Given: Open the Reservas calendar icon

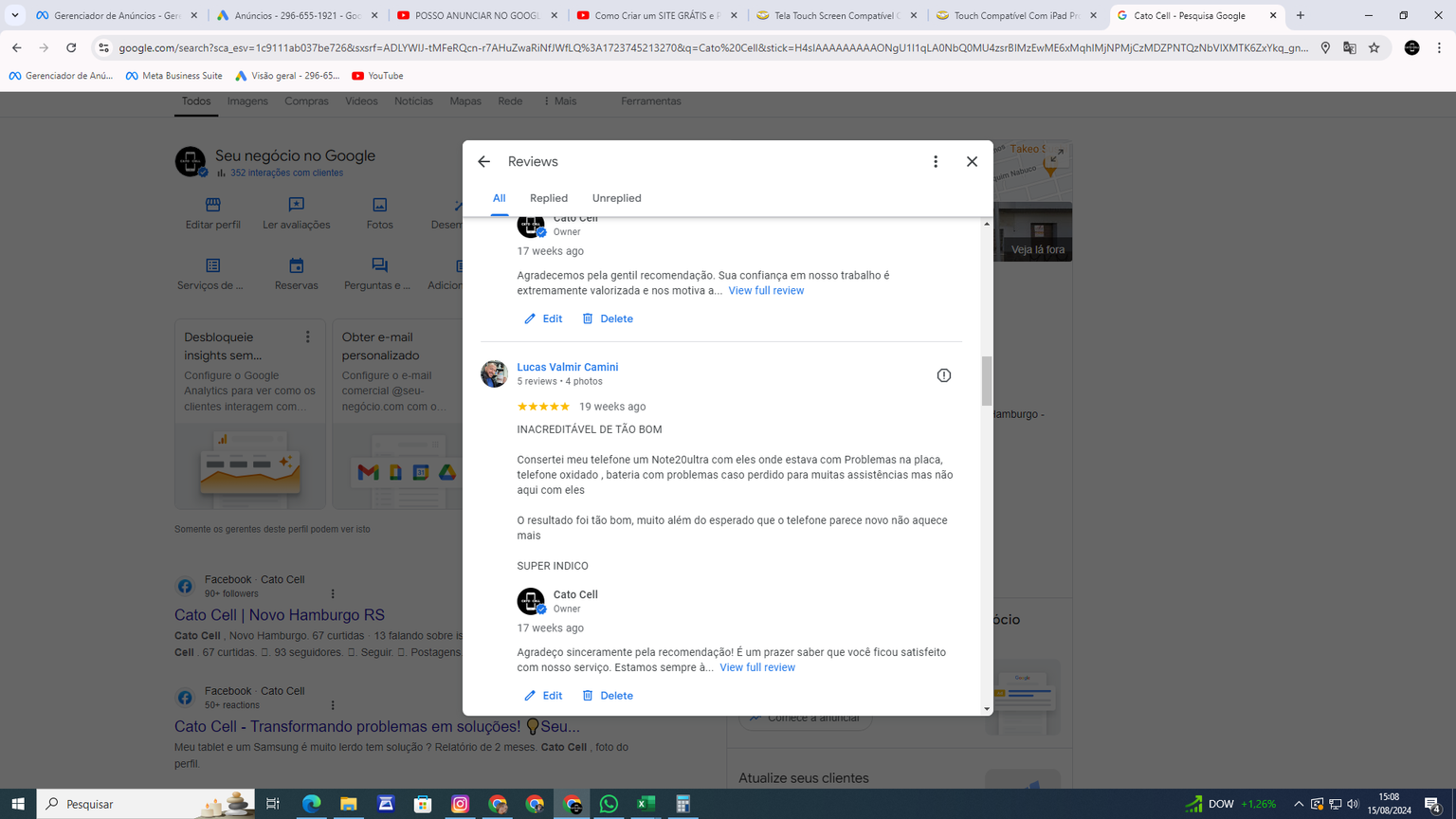Looking at the screenshot, I should 297,265.
